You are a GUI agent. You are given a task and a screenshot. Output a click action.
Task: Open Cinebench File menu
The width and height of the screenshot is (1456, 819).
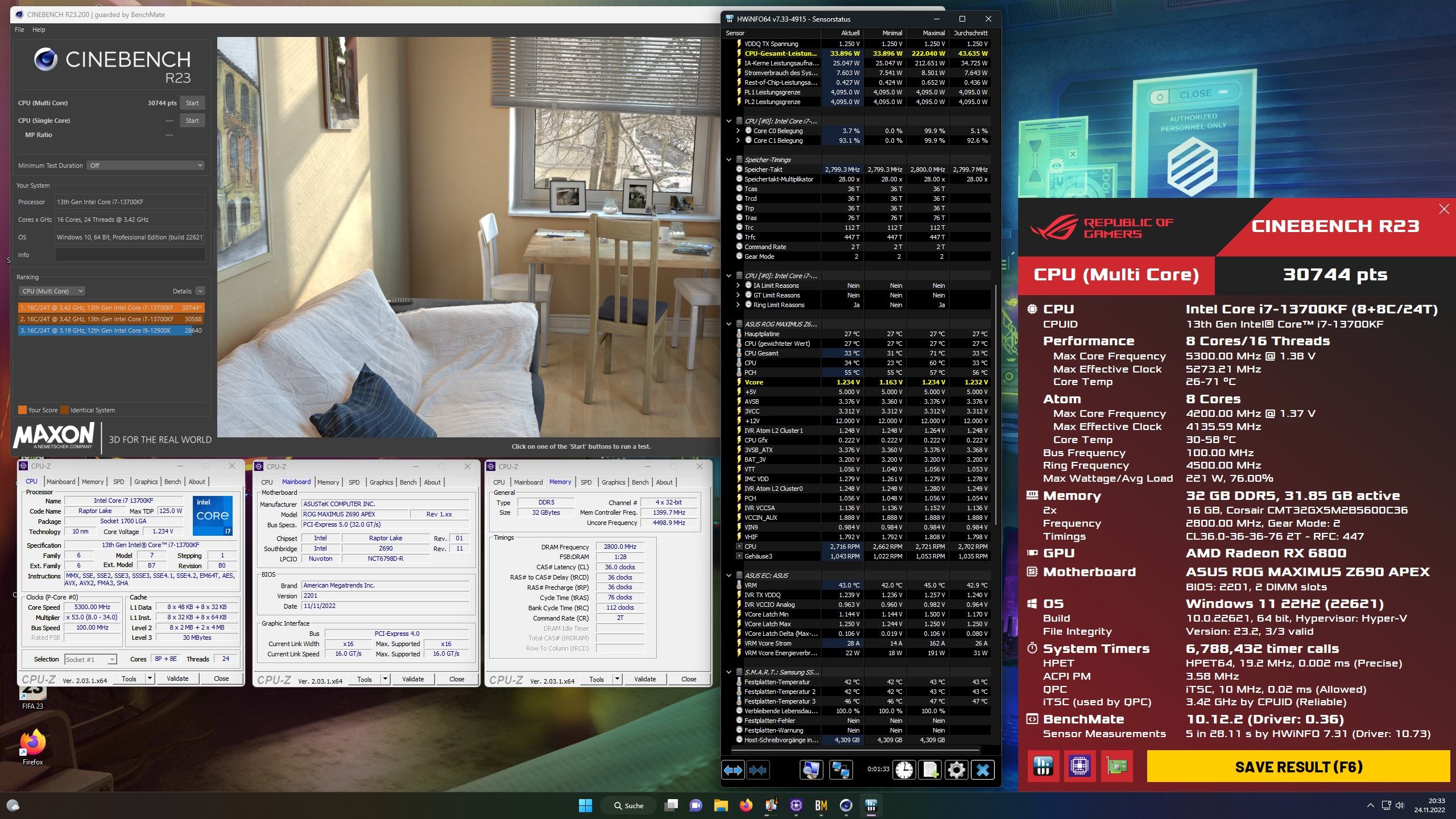tap(19, 30)
